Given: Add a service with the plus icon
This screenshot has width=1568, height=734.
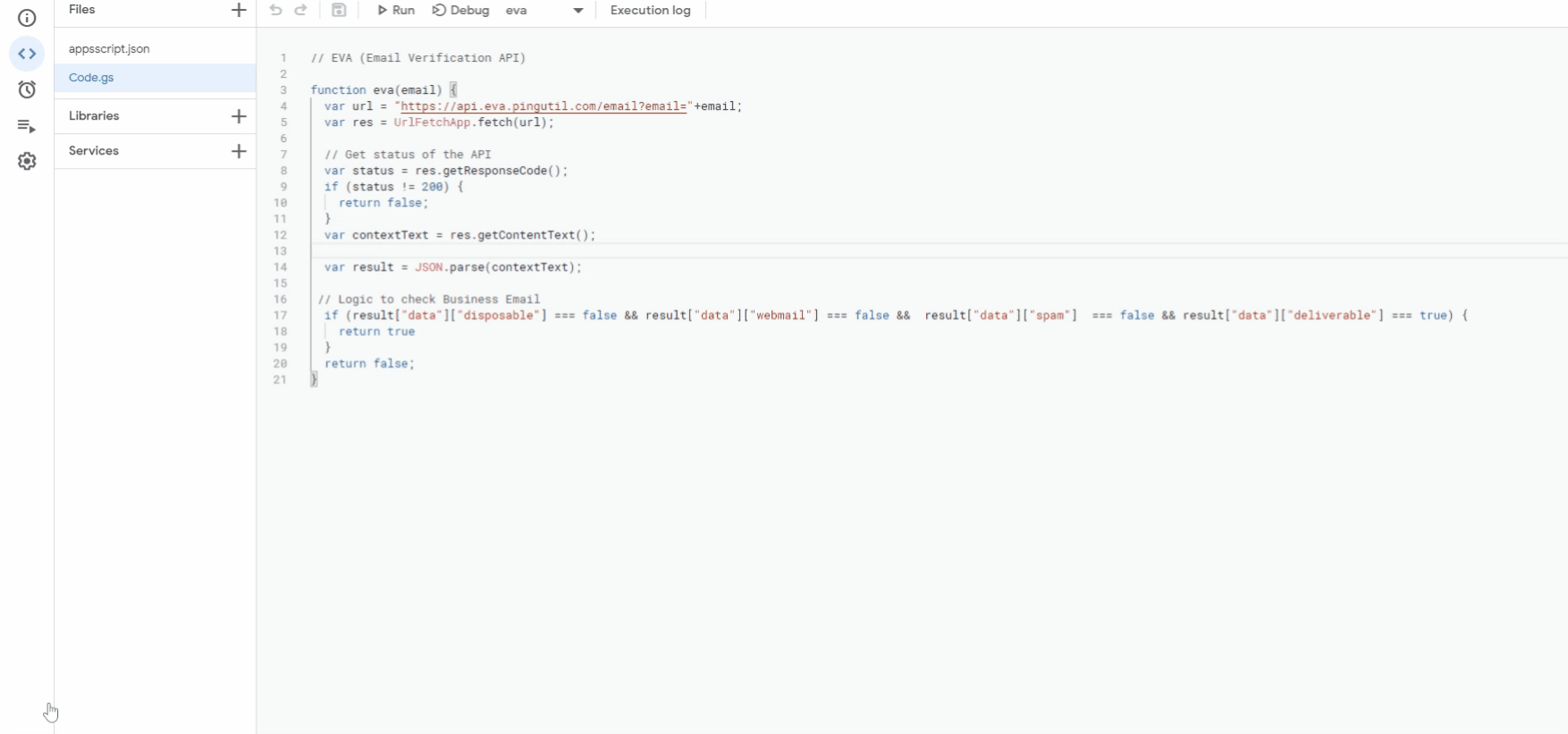Looking at the screenshot, I should click(239, 151).
